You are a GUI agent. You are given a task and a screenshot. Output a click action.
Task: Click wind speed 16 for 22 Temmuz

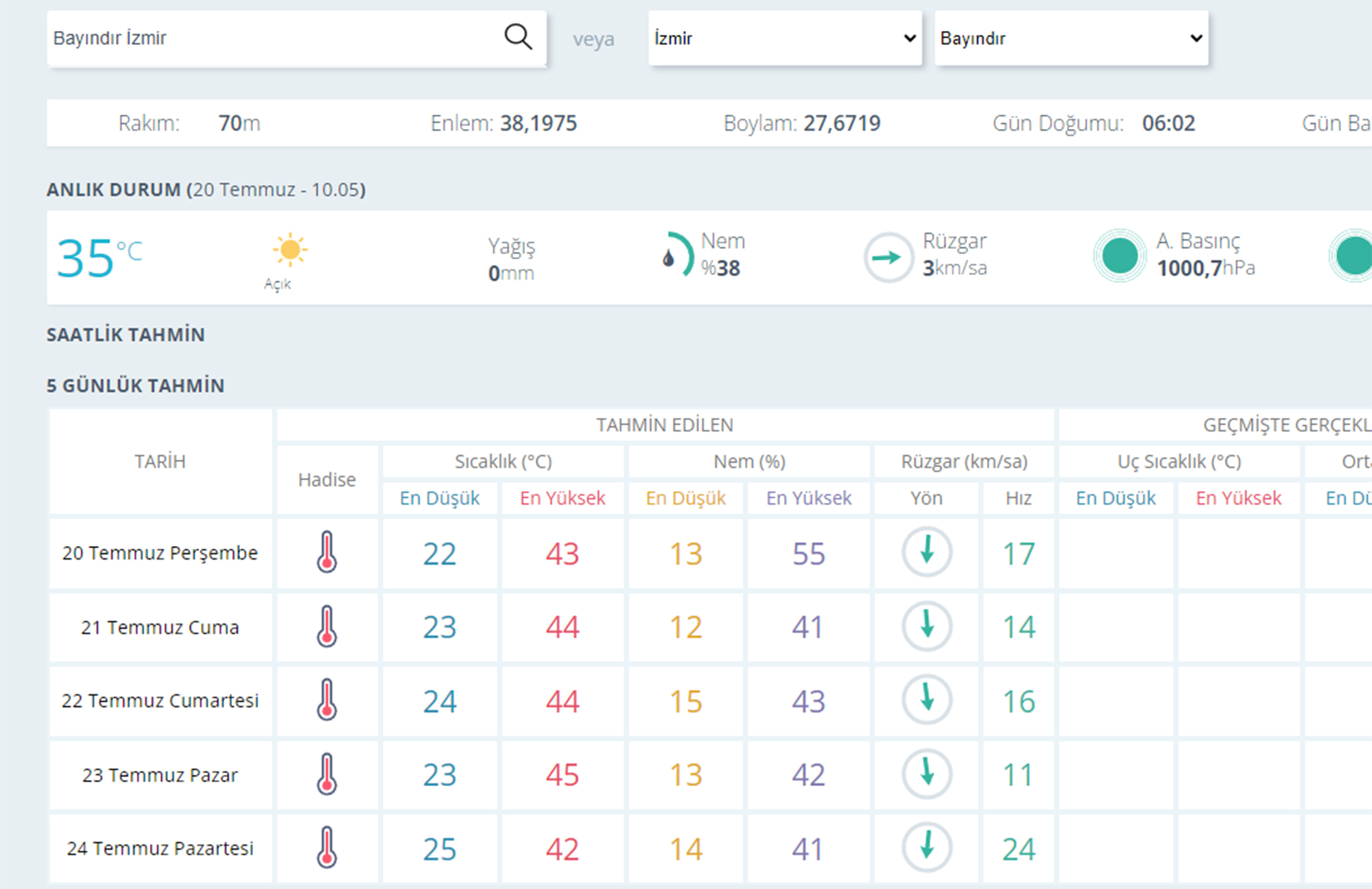click(x=1019, y=701)
